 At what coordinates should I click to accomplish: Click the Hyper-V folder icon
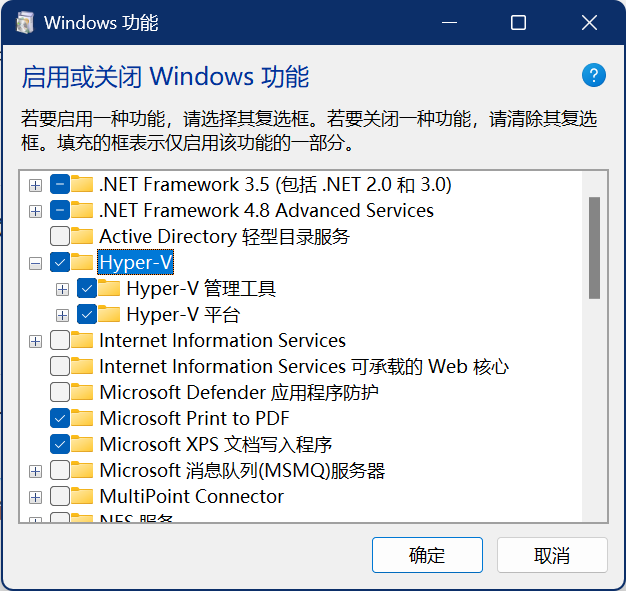click(x=83, y=262)
